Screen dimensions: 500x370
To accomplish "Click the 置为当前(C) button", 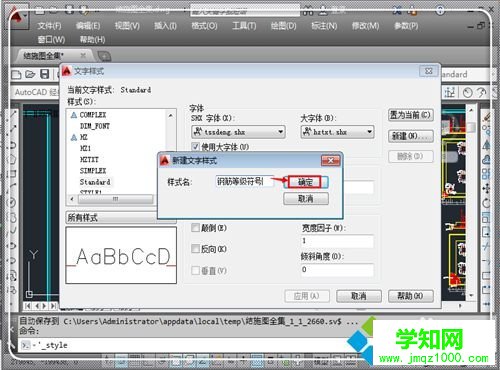I will [x=411, y=115].
